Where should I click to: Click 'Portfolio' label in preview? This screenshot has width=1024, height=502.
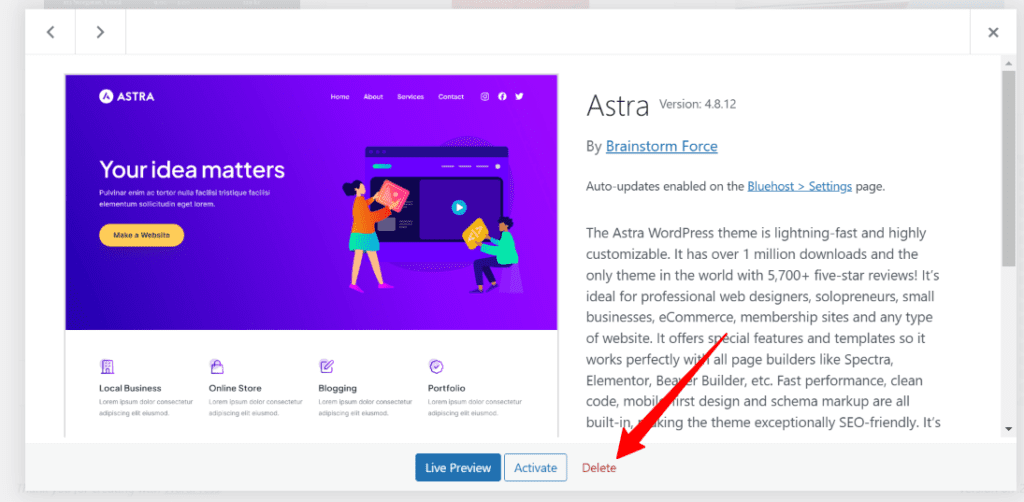(447, 388)
